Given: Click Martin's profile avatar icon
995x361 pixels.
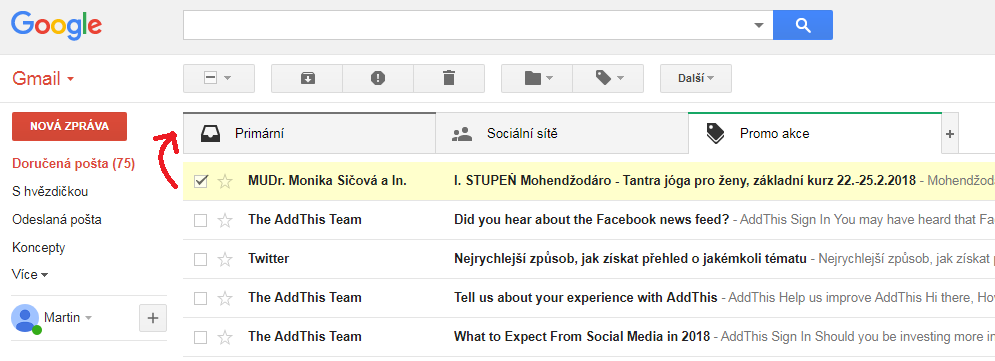Looking at the screenshot, I should point(25,318).
